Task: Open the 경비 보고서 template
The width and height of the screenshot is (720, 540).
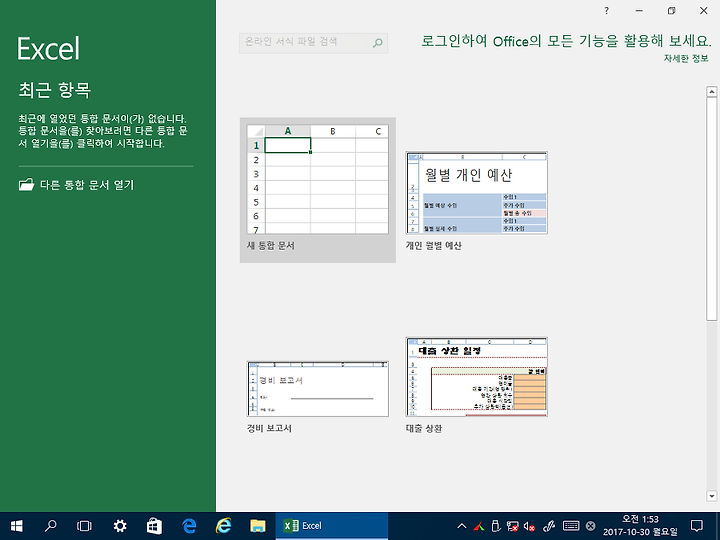Action: point(318,389)
